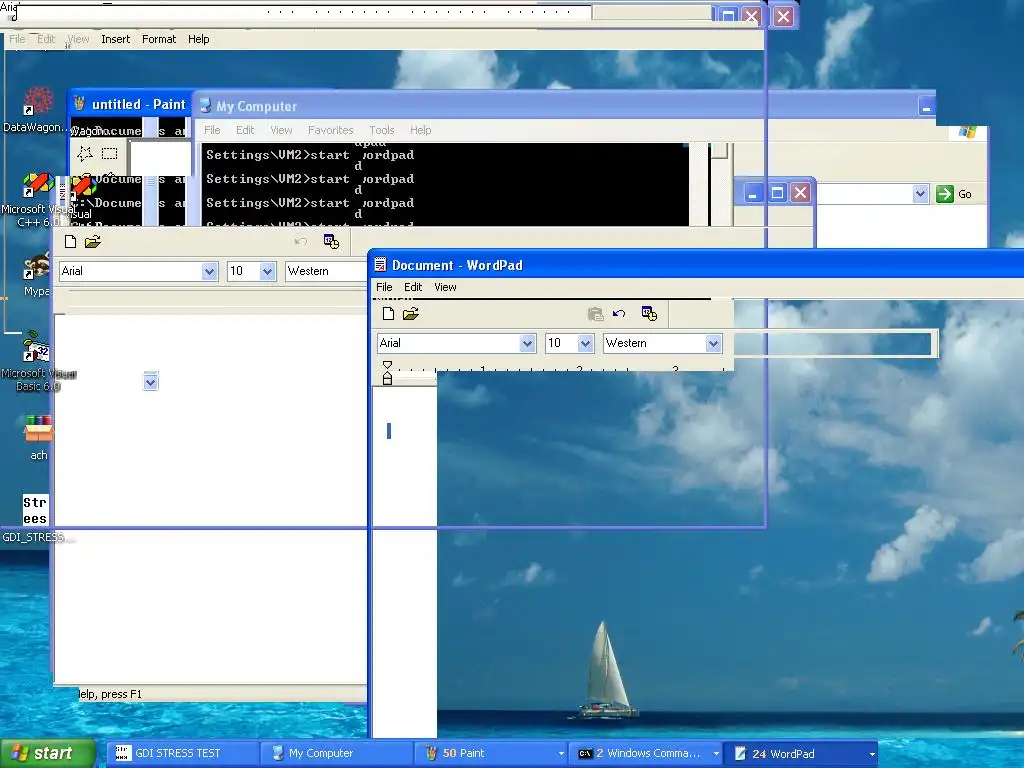Open Favorites menu in My Computer
Viewport: 1024px width, 768px height.
[x=330, y=130]
